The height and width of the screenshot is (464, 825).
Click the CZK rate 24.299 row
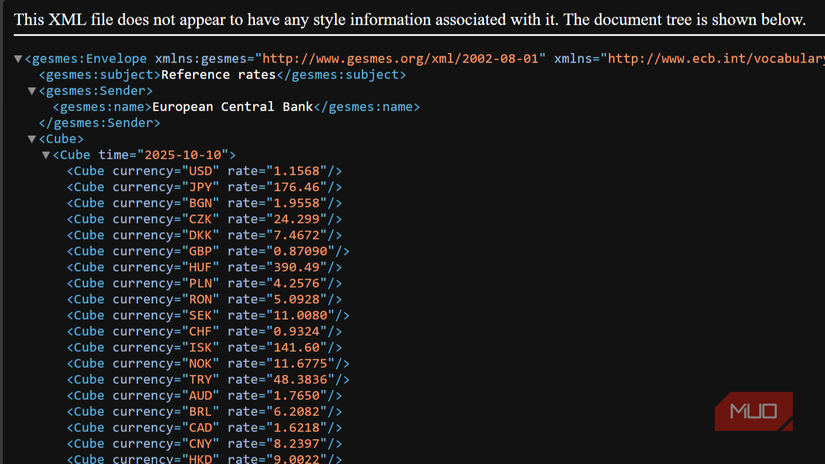[x=204, y=219]
